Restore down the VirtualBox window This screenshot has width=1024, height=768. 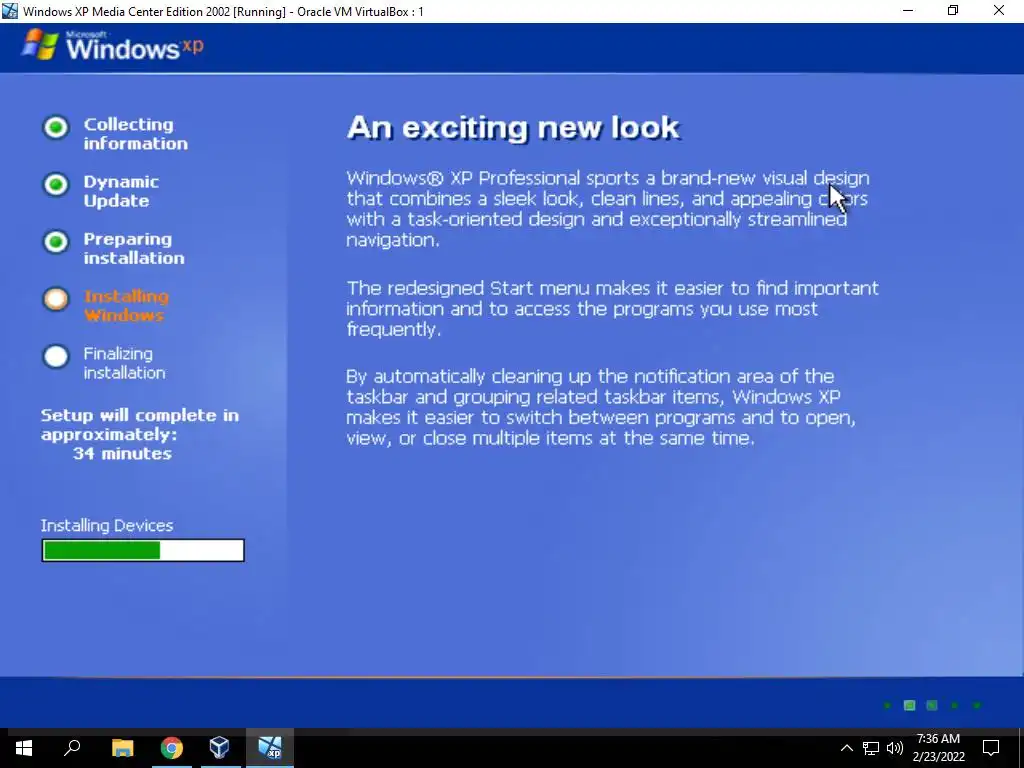953,11
